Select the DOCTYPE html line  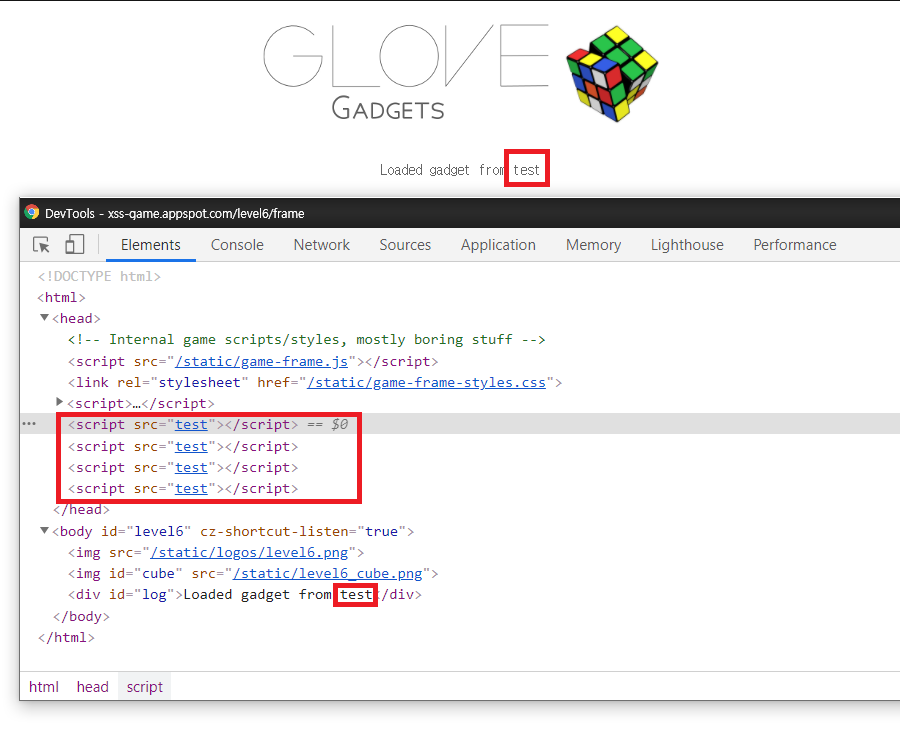pyautogui.click(x=99, y=277)
